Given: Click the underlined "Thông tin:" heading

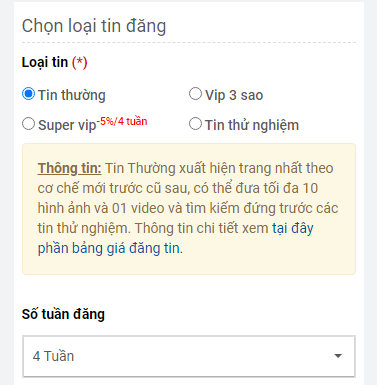Looking at the screenshot, I should click(x=69, y=169).
